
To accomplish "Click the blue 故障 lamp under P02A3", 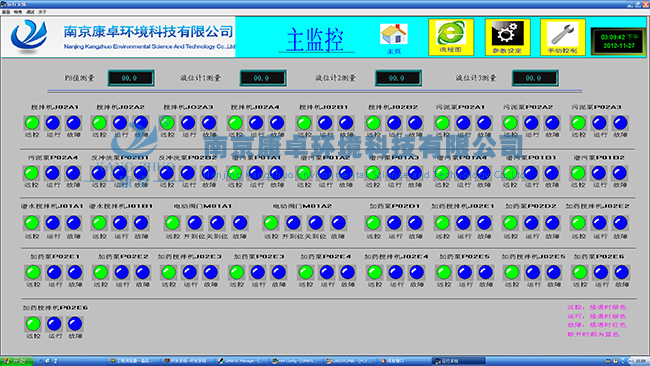I will coord(620,123).
